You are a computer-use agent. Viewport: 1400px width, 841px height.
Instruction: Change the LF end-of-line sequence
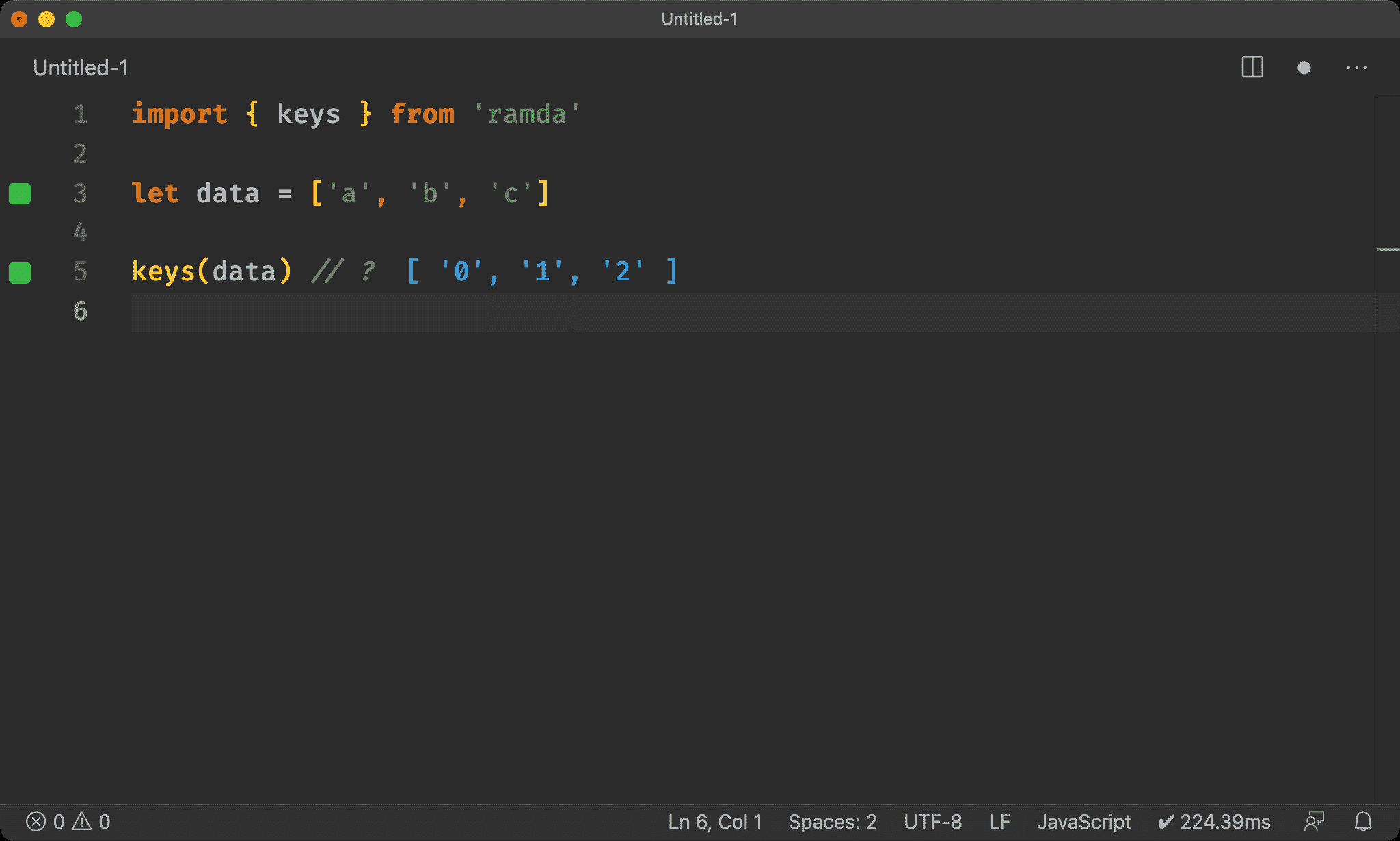pos(999,821)
